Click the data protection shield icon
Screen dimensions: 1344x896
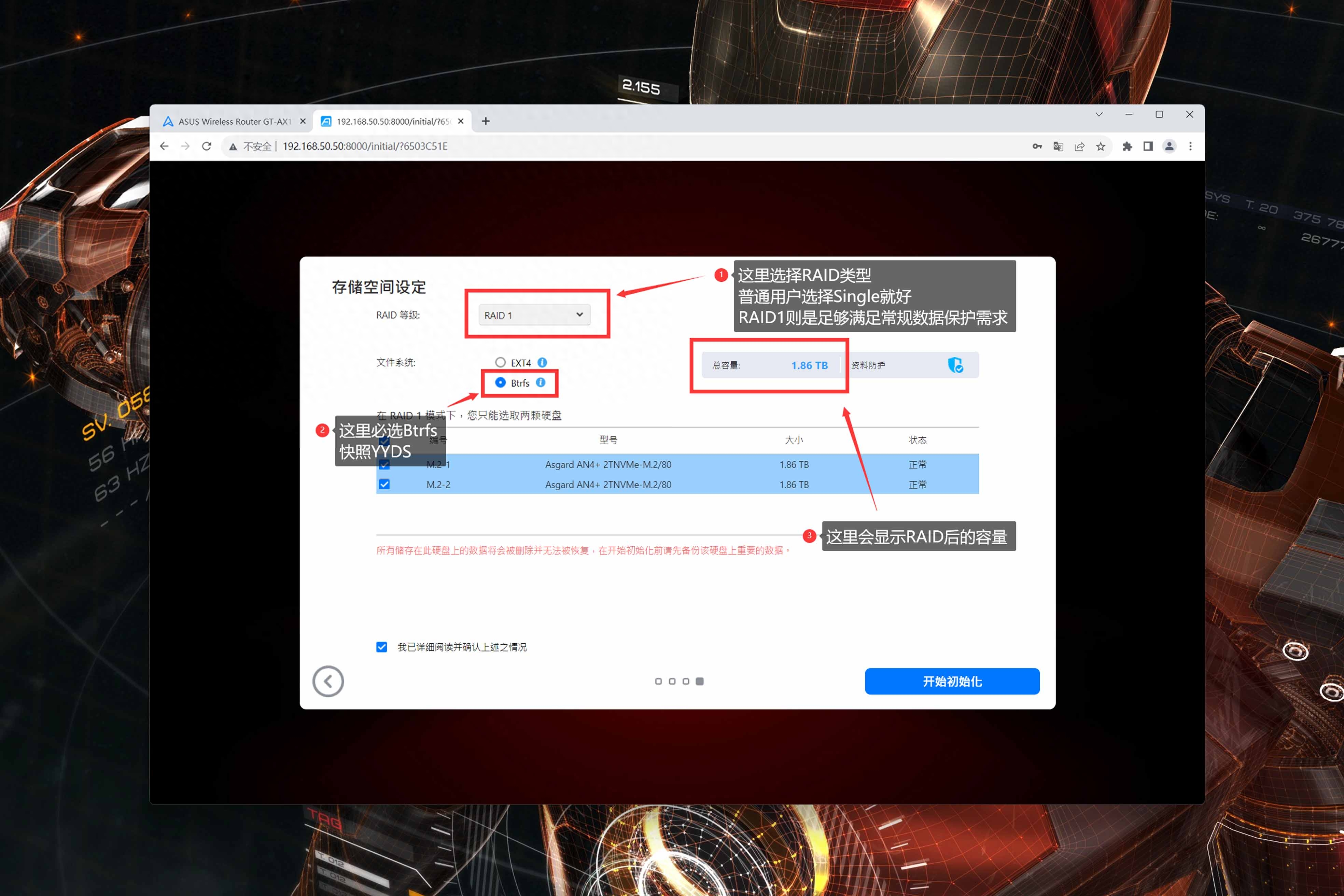[x=955, y=365]
